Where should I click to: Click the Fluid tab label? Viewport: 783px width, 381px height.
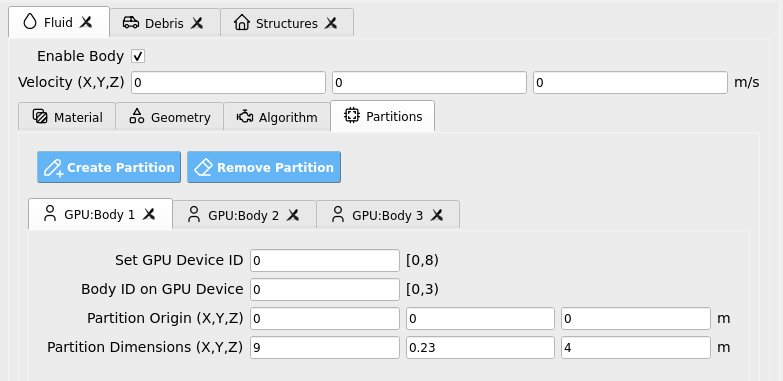[x=58, y=22]
